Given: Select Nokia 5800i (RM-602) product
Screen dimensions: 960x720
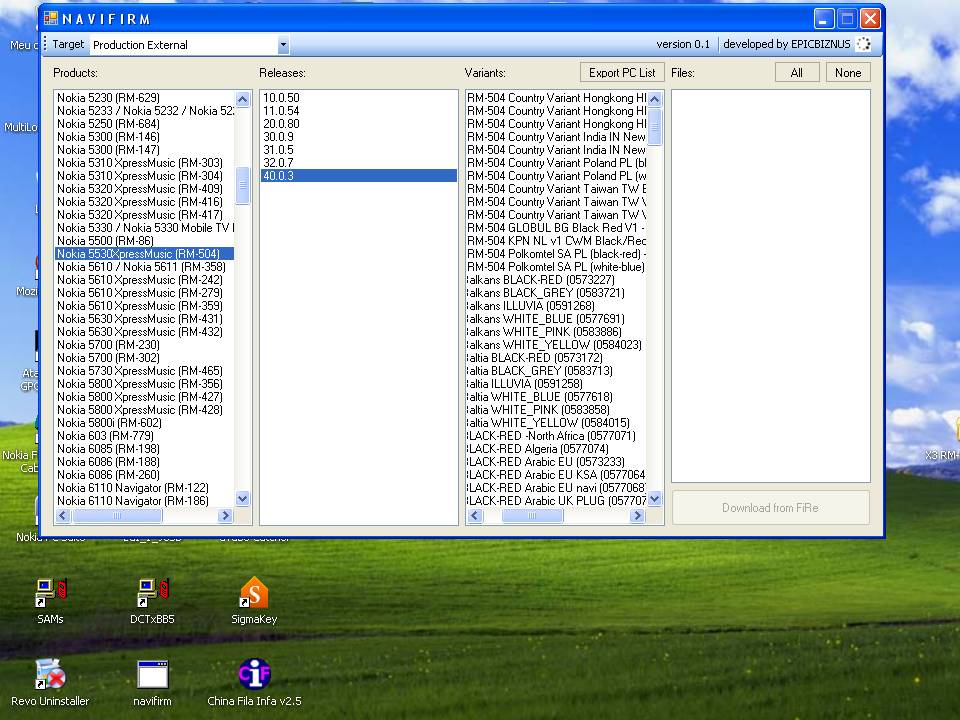Looking at the screenshot, I should [x=144, y=422].
